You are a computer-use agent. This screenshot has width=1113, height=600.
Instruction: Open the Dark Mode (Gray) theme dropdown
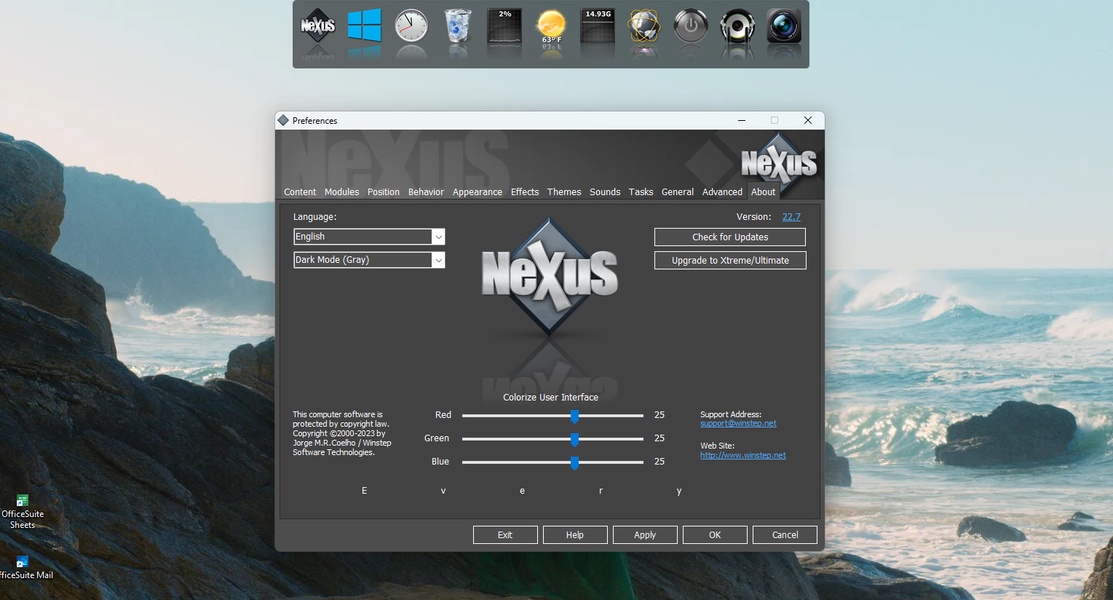tap(438, 260)
